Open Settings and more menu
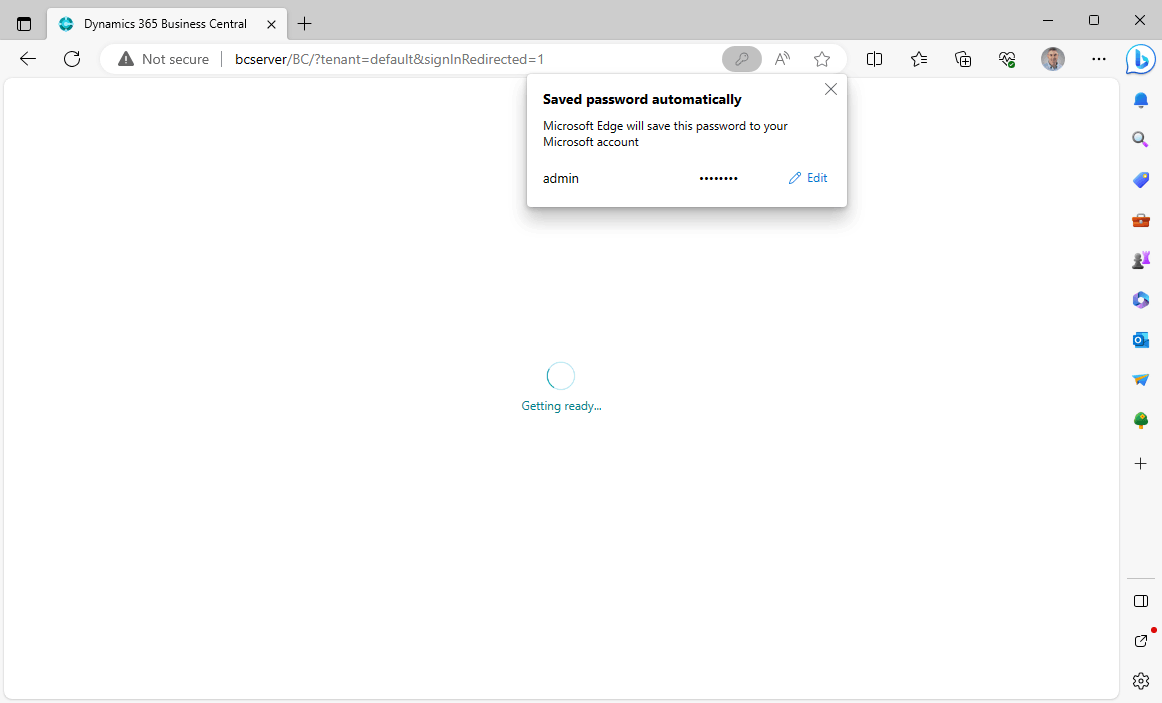 click(x=1099, y=59)
